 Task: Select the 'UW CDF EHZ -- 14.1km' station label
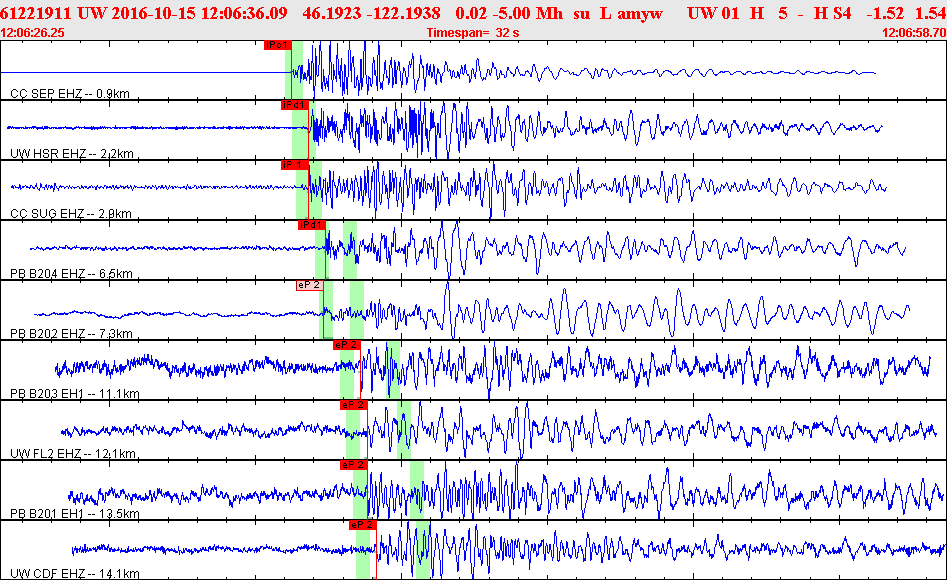coord(74,573)
